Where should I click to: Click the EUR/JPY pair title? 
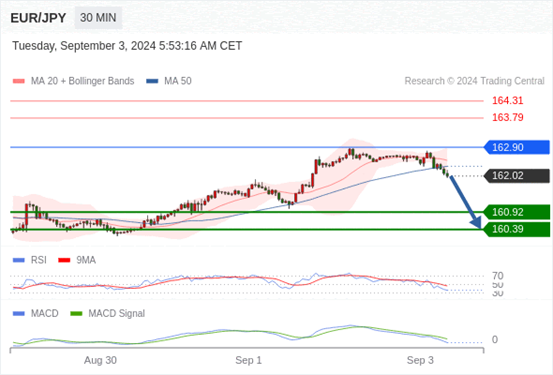click(38, 18)
